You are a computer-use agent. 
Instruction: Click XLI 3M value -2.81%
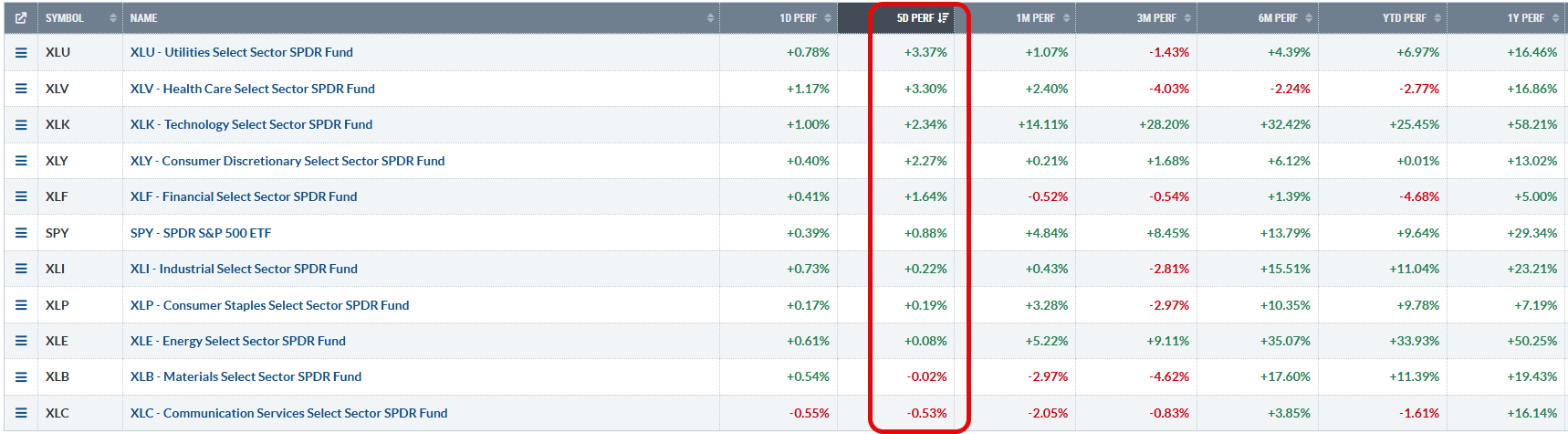point(1169,269)
